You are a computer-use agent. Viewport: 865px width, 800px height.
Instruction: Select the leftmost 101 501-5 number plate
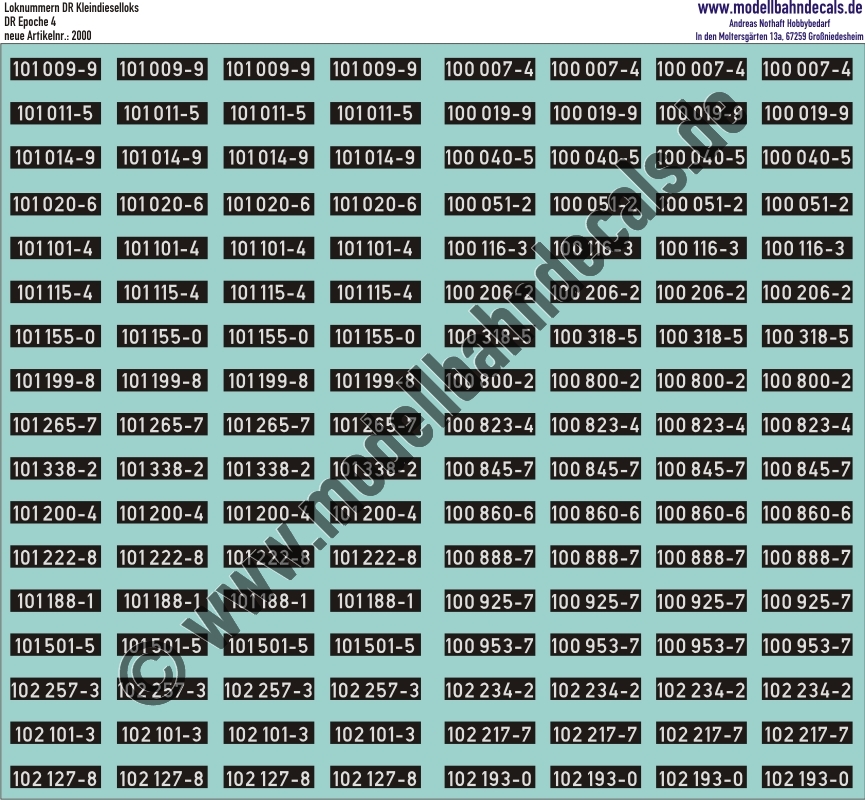click(55, 646)
